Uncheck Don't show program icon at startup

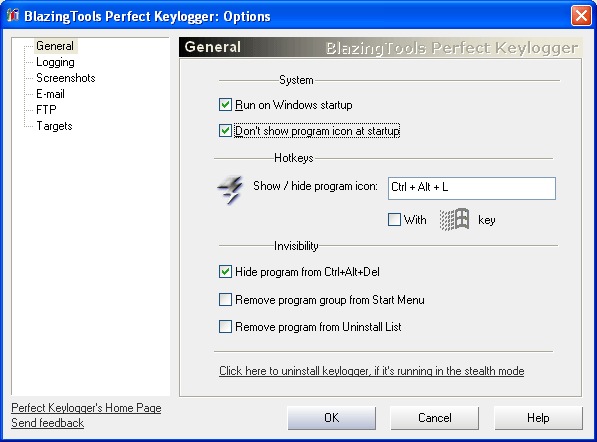(225, 131)
